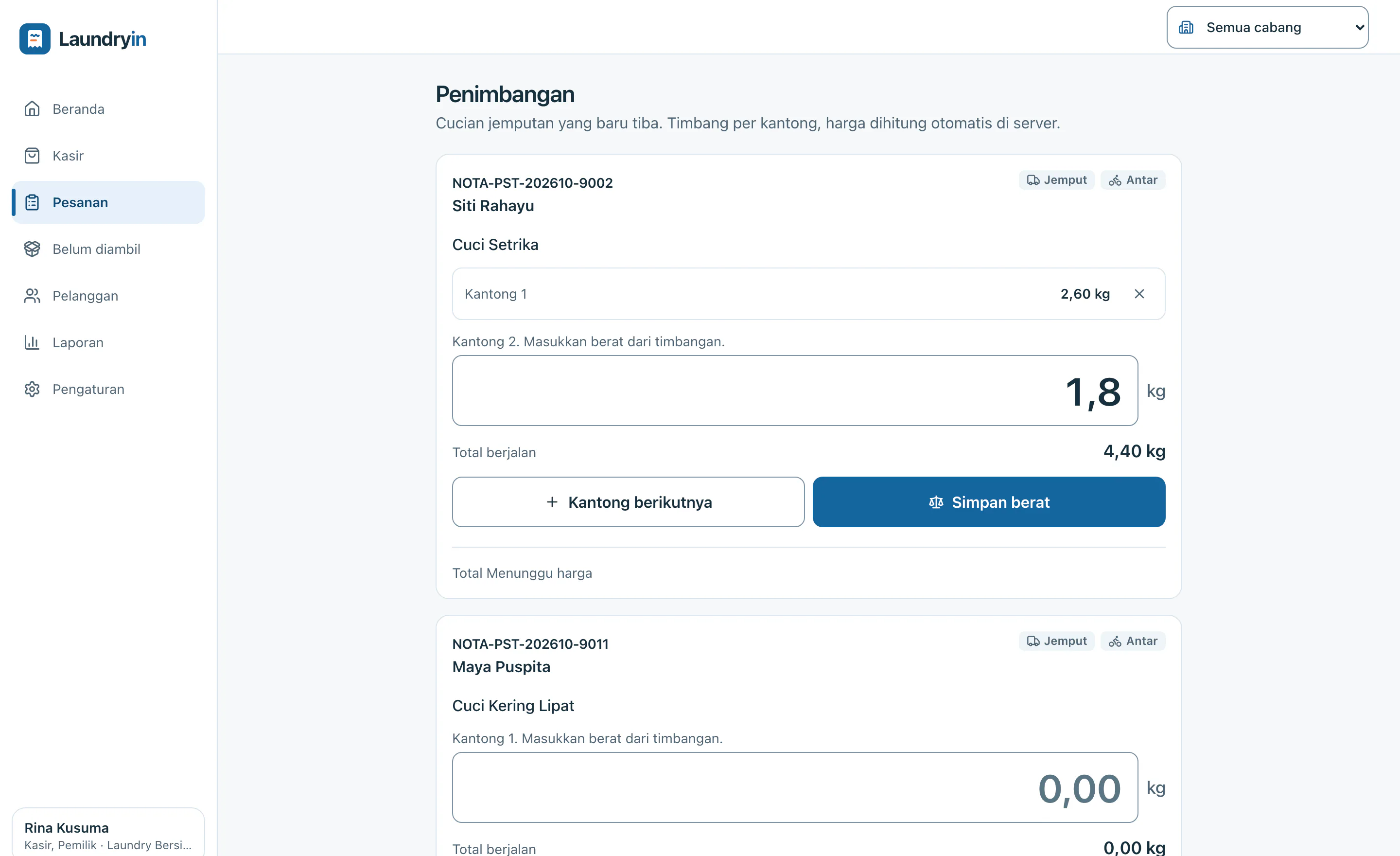Screen dimensions: 1400x856
Task: Go to Beranda menu
Action: click(x=108, y=108)
